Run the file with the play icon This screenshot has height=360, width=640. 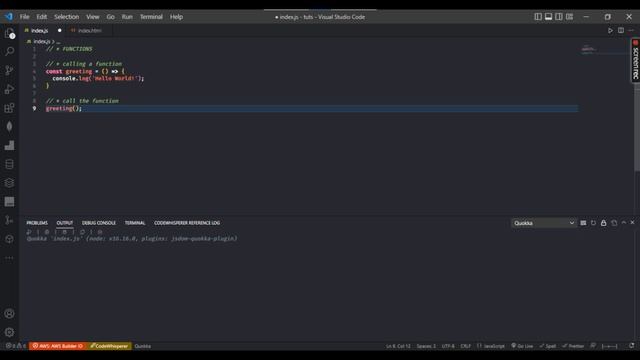tap(610, 31)
